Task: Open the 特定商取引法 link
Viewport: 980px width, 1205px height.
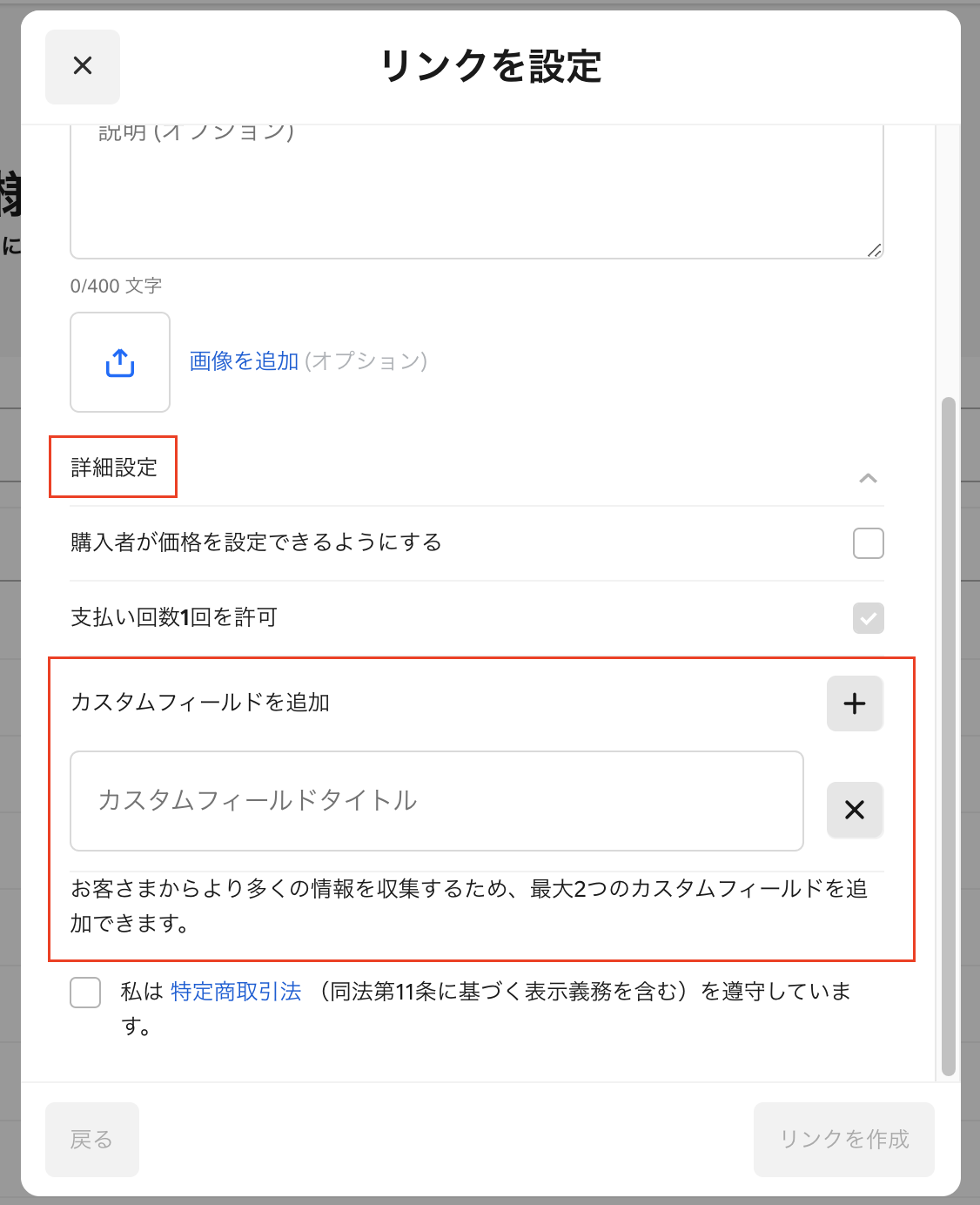Action: tap(236, 992)
